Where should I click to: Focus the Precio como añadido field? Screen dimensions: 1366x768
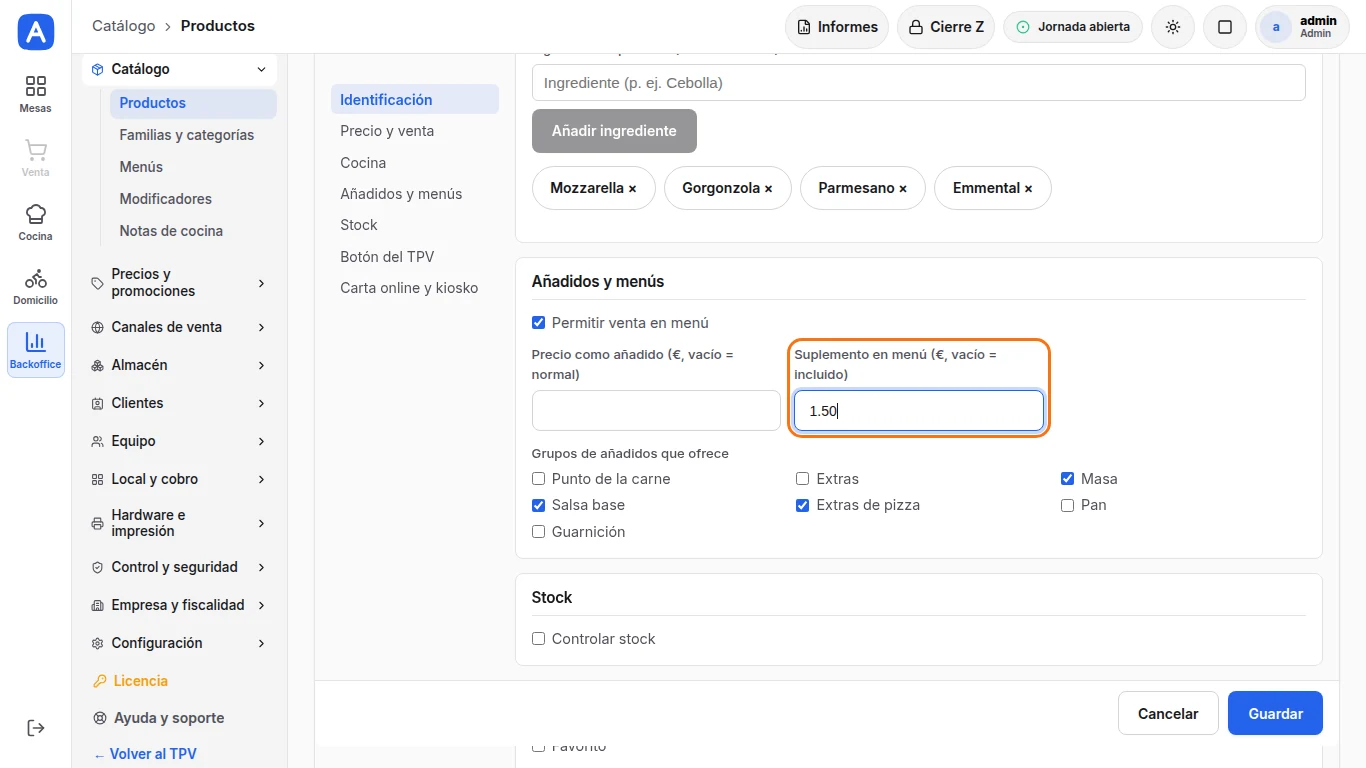tap(656, 411)
